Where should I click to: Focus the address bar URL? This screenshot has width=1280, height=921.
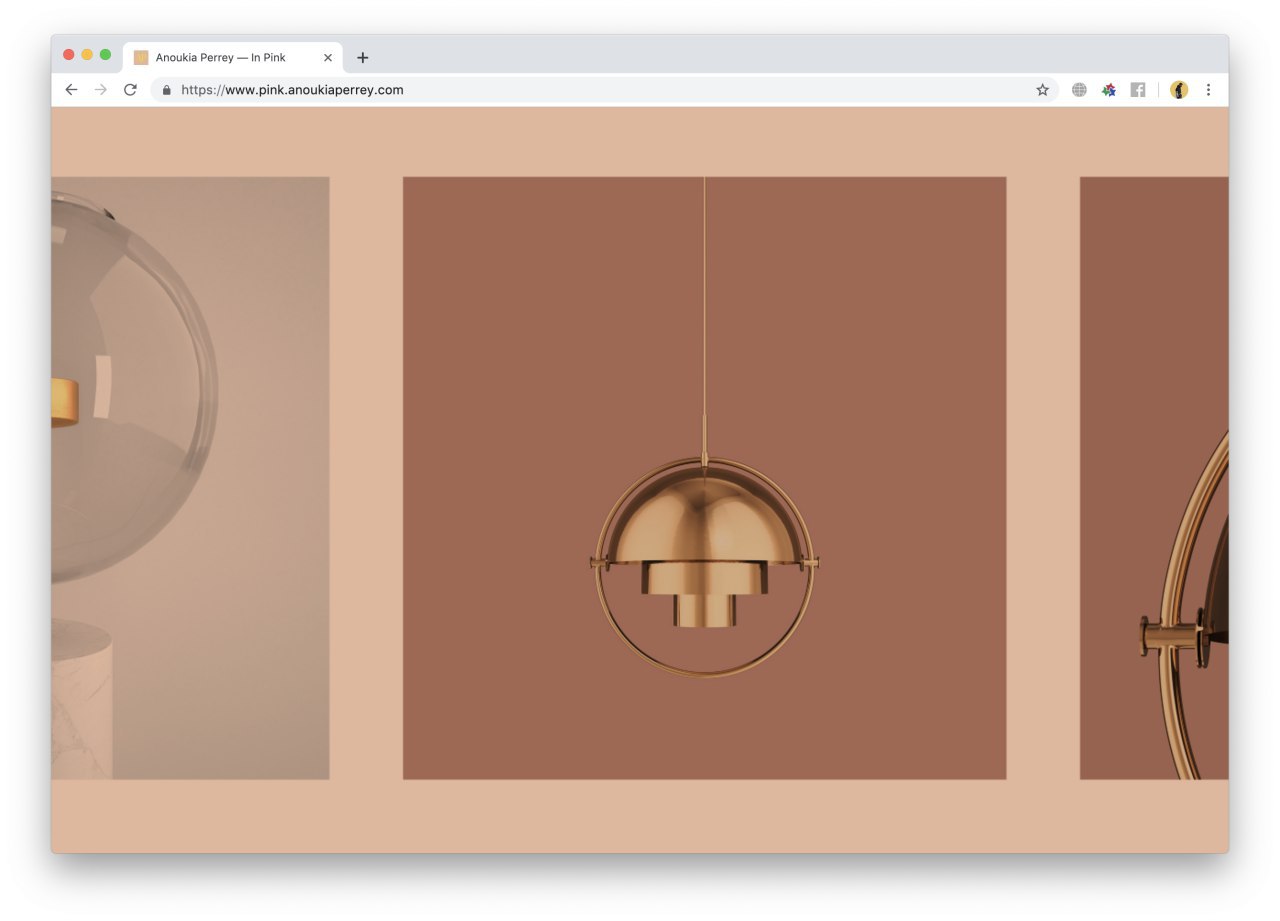coord(604,90)
